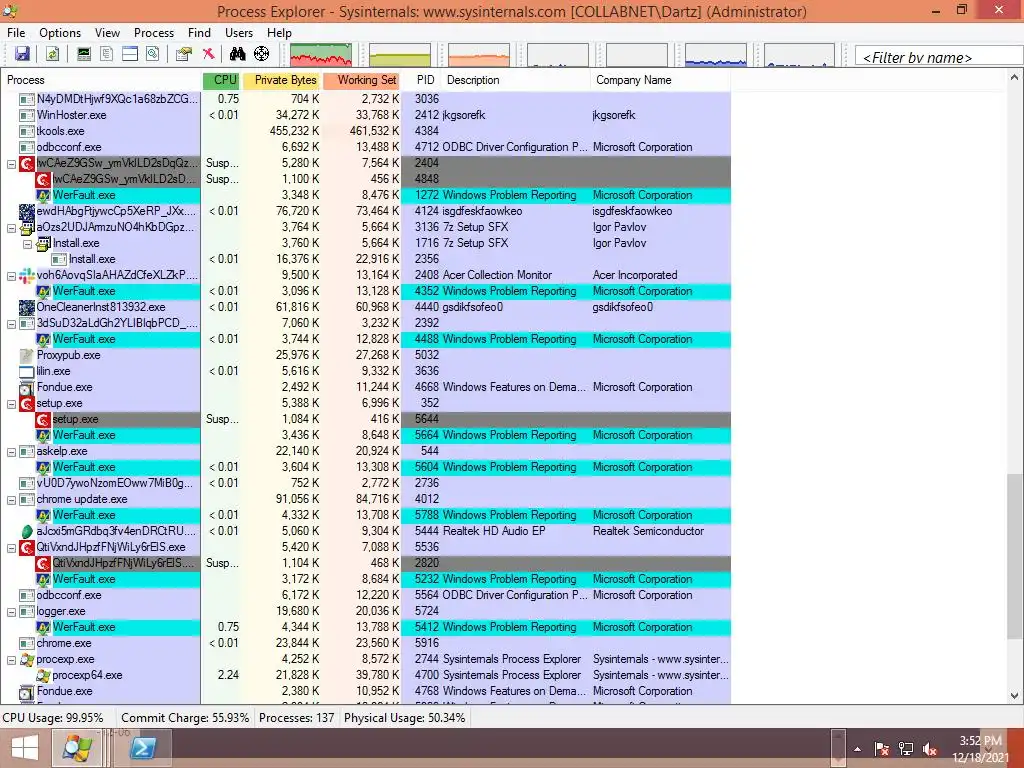Sort by the Working Set column header
The width and height of the screenshot is (1024, 768).
[361, 80]
